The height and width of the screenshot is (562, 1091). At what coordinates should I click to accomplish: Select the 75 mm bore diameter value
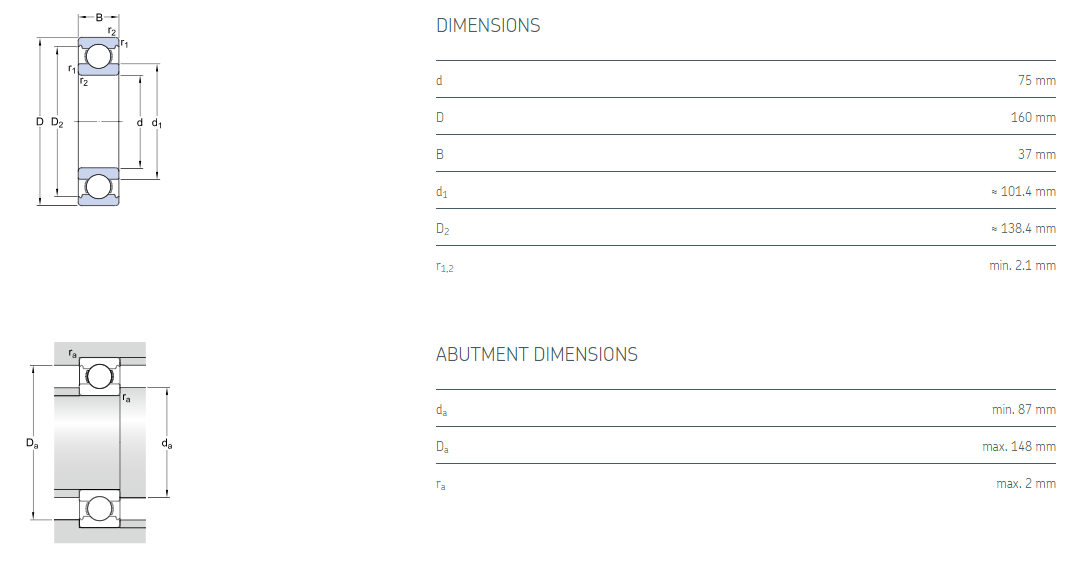[x=1037, y=80]
